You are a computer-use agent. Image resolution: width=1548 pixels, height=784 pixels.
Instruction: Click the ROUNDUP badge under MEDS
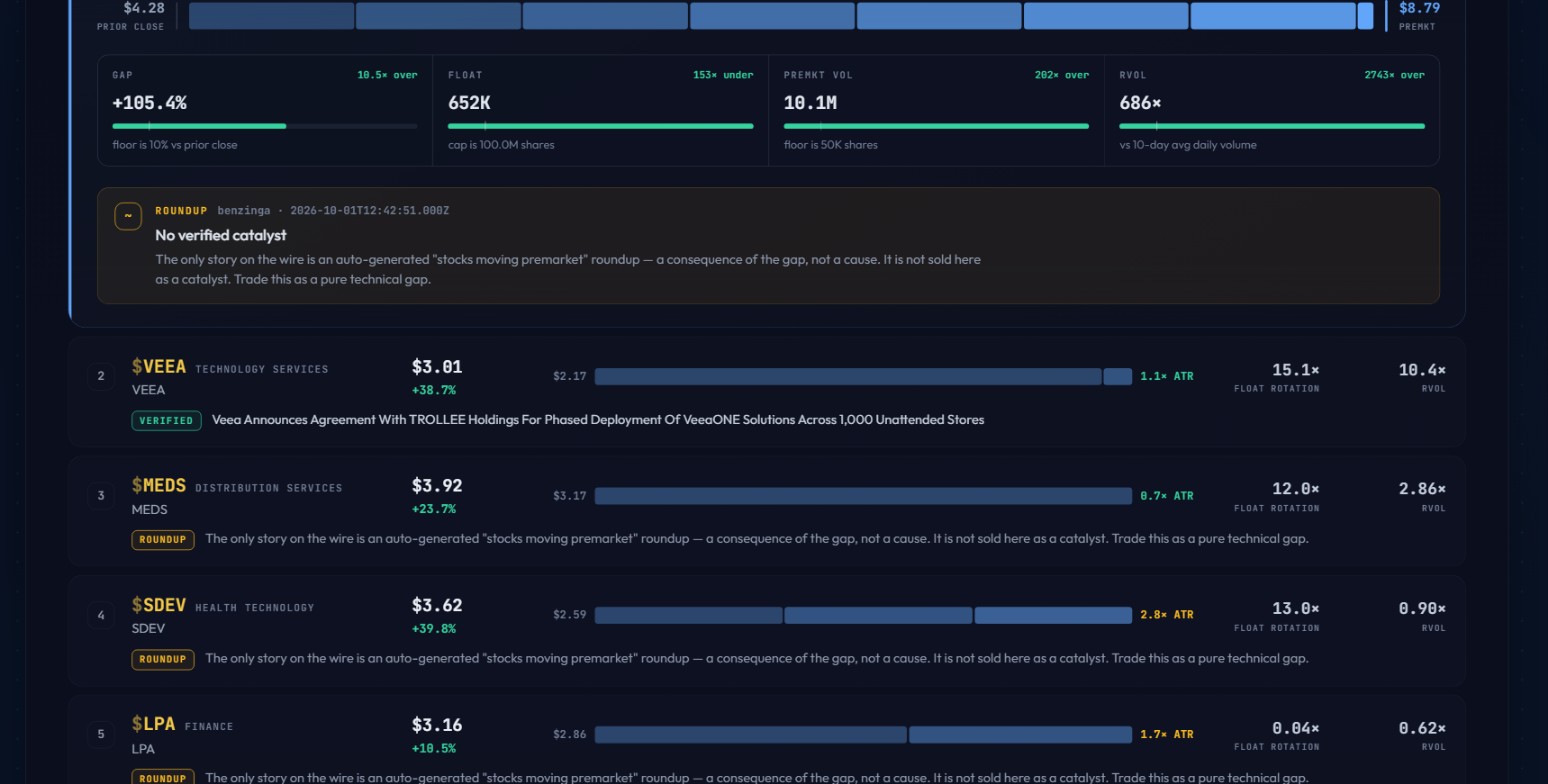coord(163,539)
